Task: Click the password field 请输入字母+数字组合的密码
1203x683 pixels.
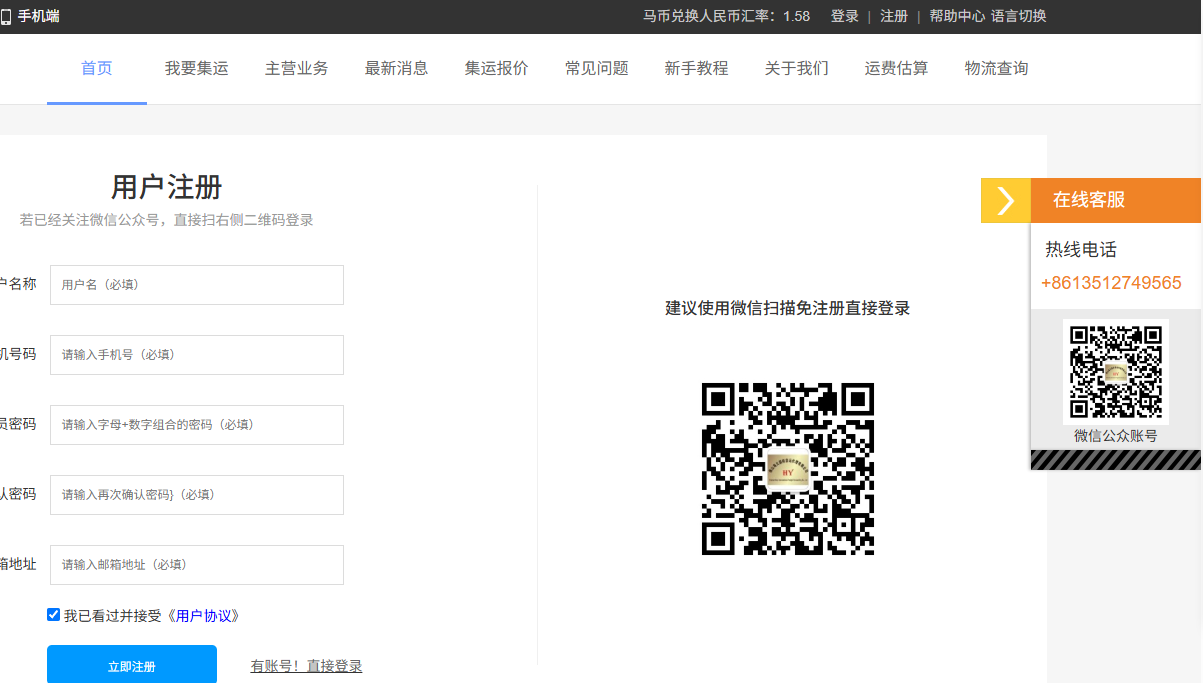Action: click(197, 425)
